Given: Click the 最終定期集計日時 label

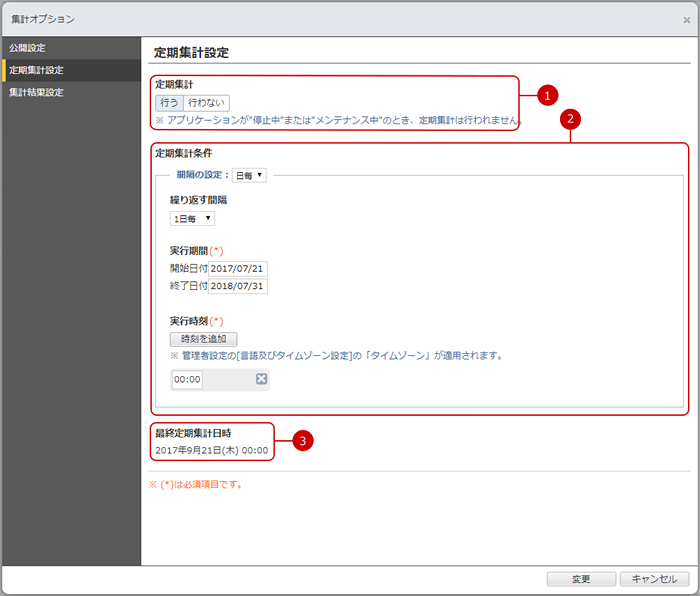Looking at the screenshot, I should tap(193, 433).
